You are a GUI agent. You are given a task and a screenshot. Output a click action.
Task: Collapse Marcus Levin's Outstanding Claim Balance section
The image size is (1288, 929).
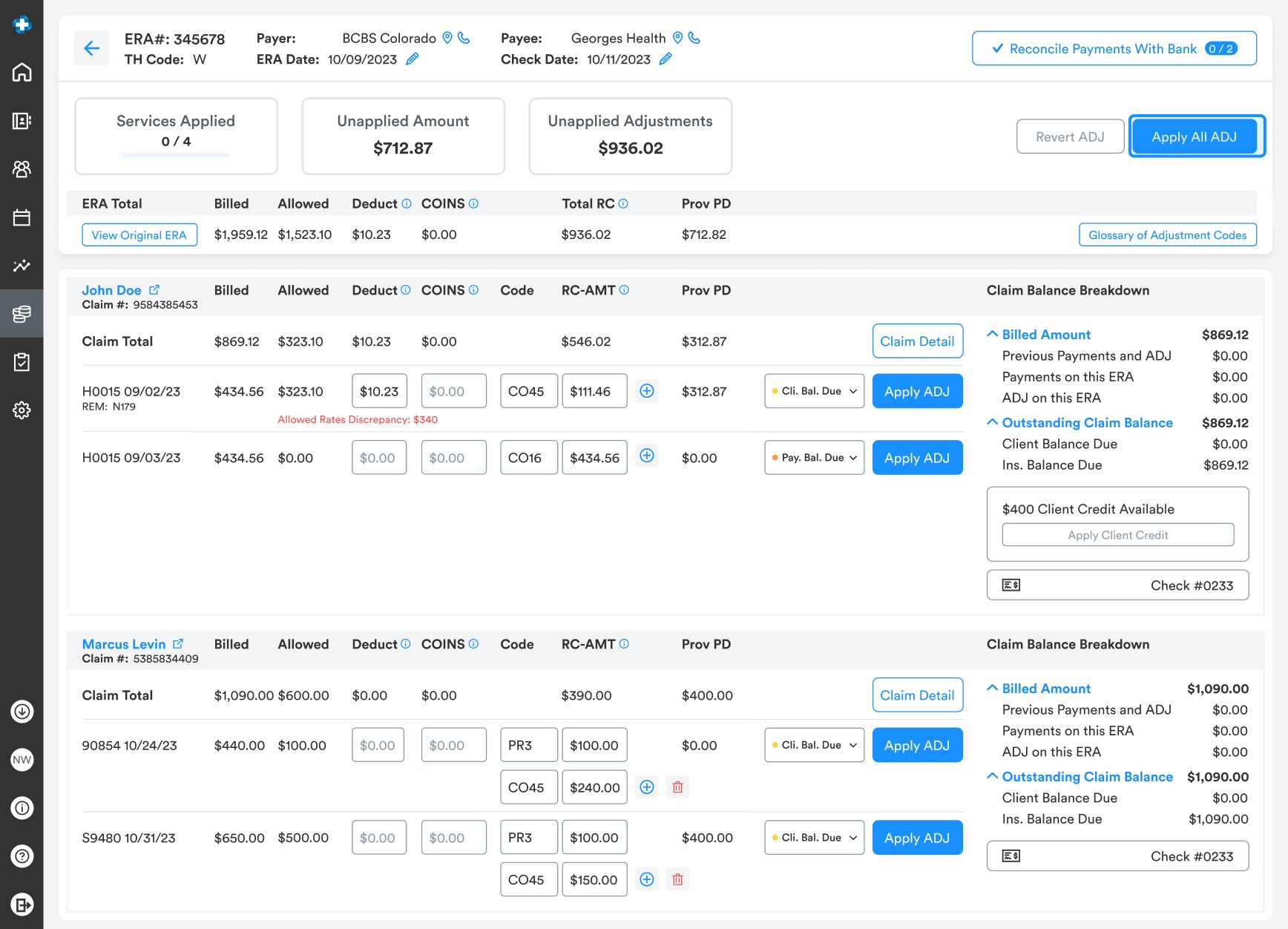[x=992, y=777]
